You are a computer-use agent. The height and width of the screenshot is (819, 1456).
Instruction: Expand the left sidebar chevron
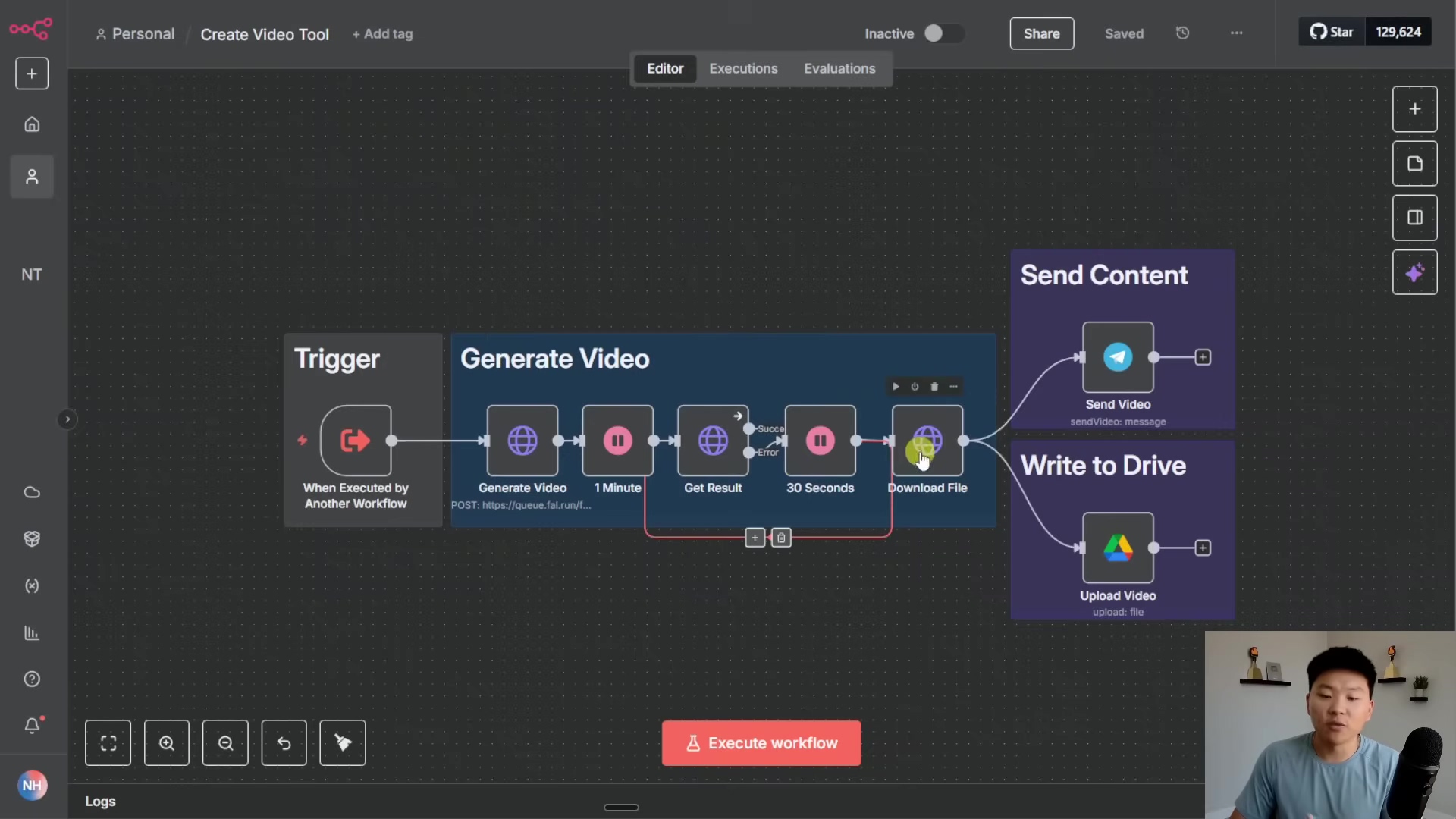[x=67, y=419]
